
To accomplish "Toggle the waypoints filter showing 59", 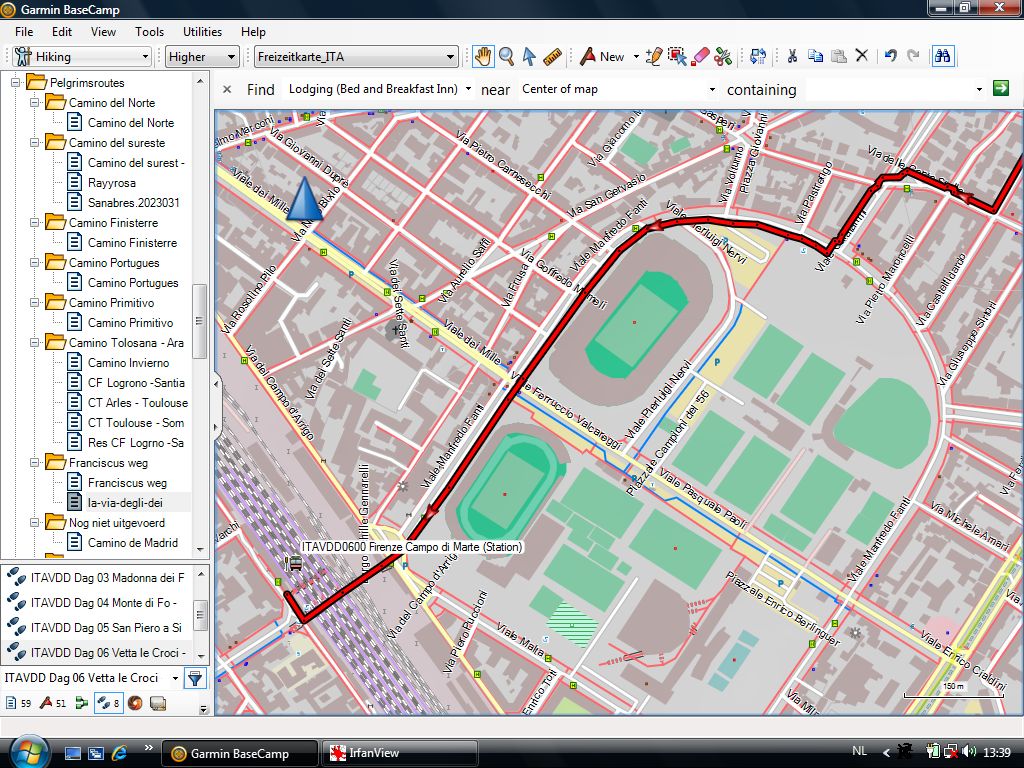I will (19, 703).
